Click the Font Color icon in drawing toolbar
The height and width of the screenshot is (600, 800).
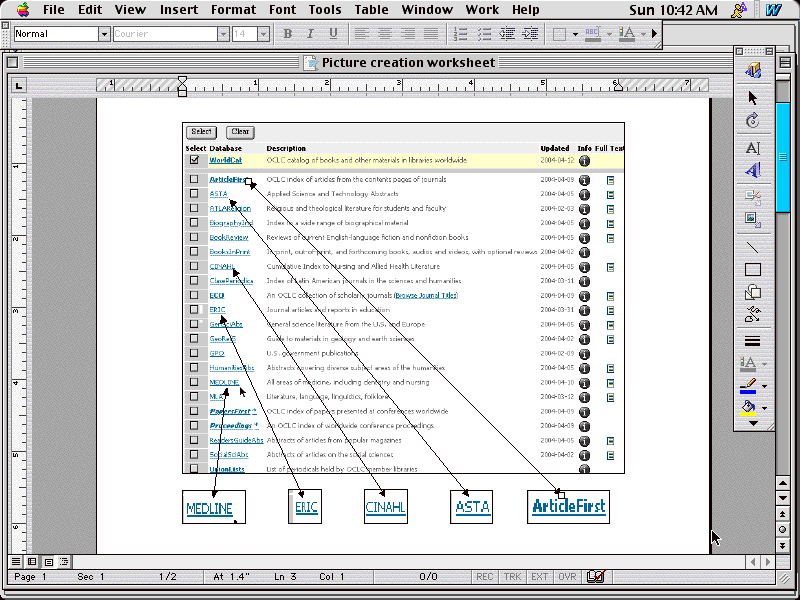(748, 363)
